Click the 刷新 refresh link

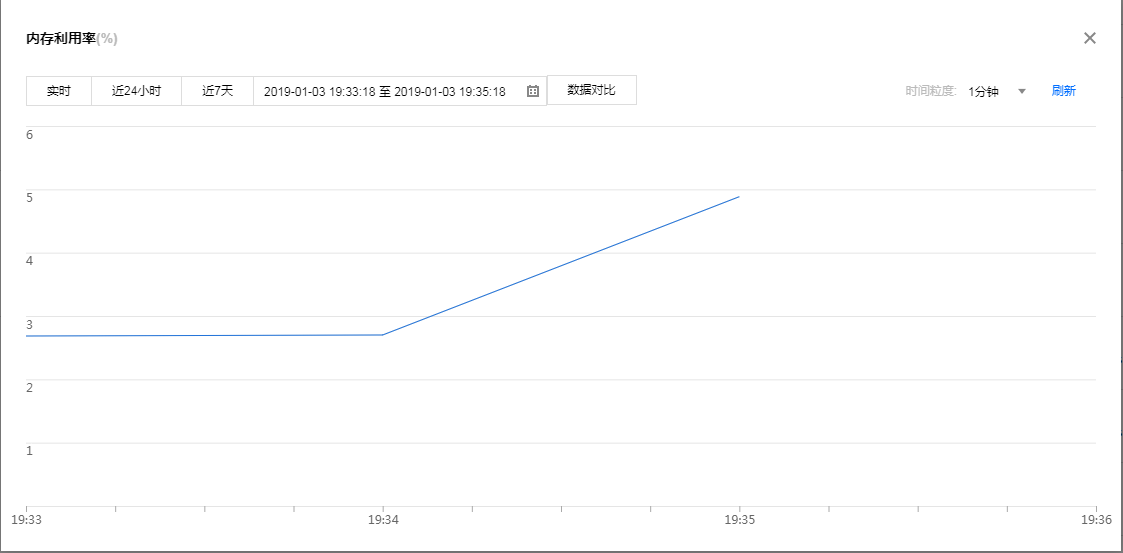pos(1063,91)
